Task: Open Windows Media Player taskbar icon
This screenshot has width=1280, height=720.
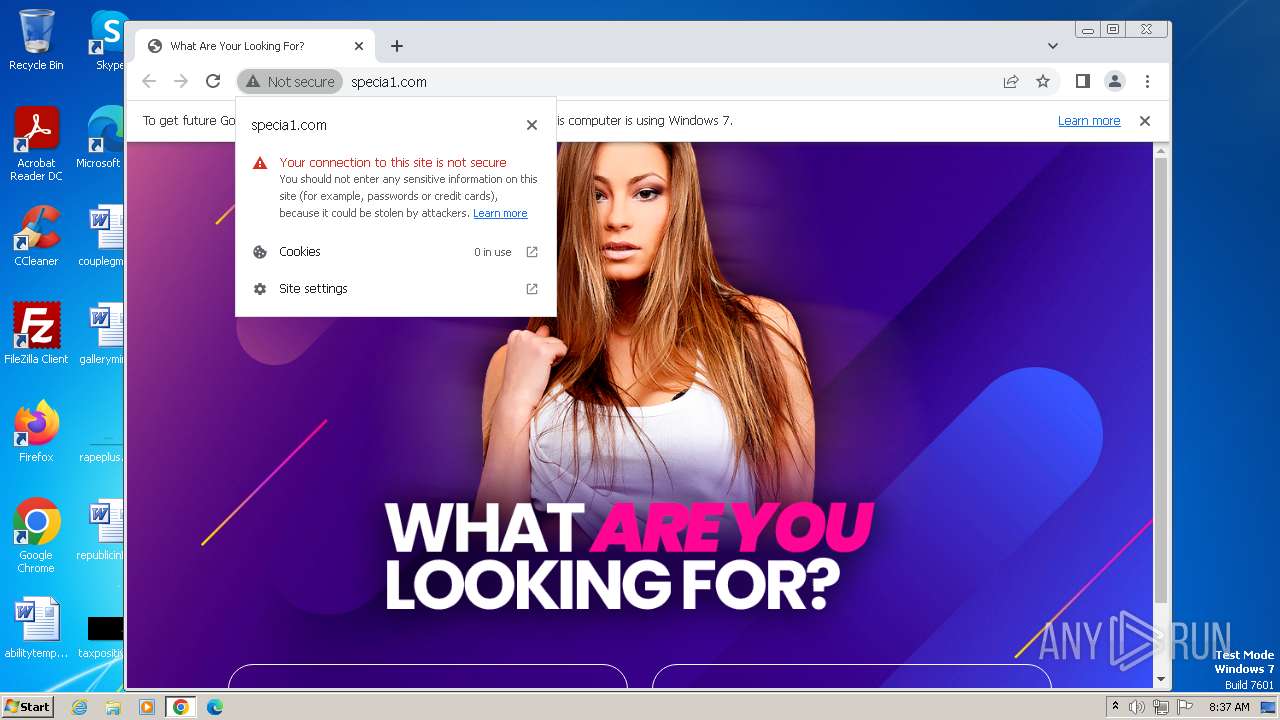Action: 147,707
